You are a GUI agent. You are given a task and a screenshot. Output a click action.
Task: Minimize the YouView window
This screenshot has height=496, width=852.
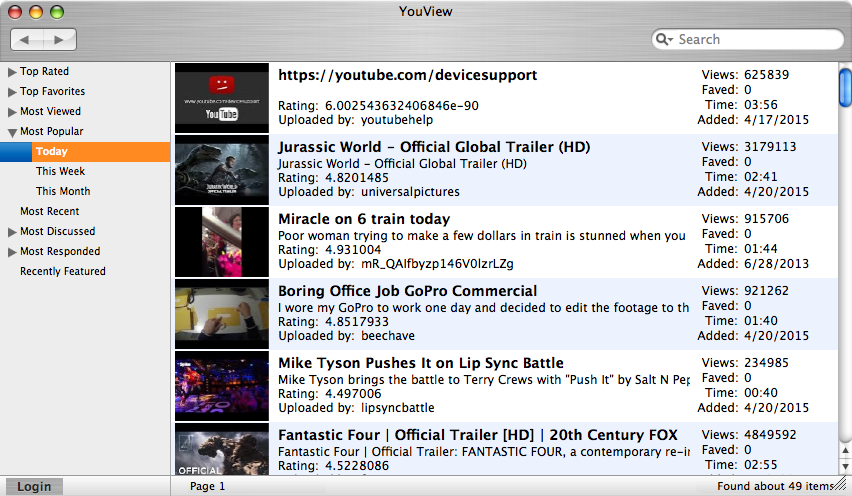click(x=36, y=11)
